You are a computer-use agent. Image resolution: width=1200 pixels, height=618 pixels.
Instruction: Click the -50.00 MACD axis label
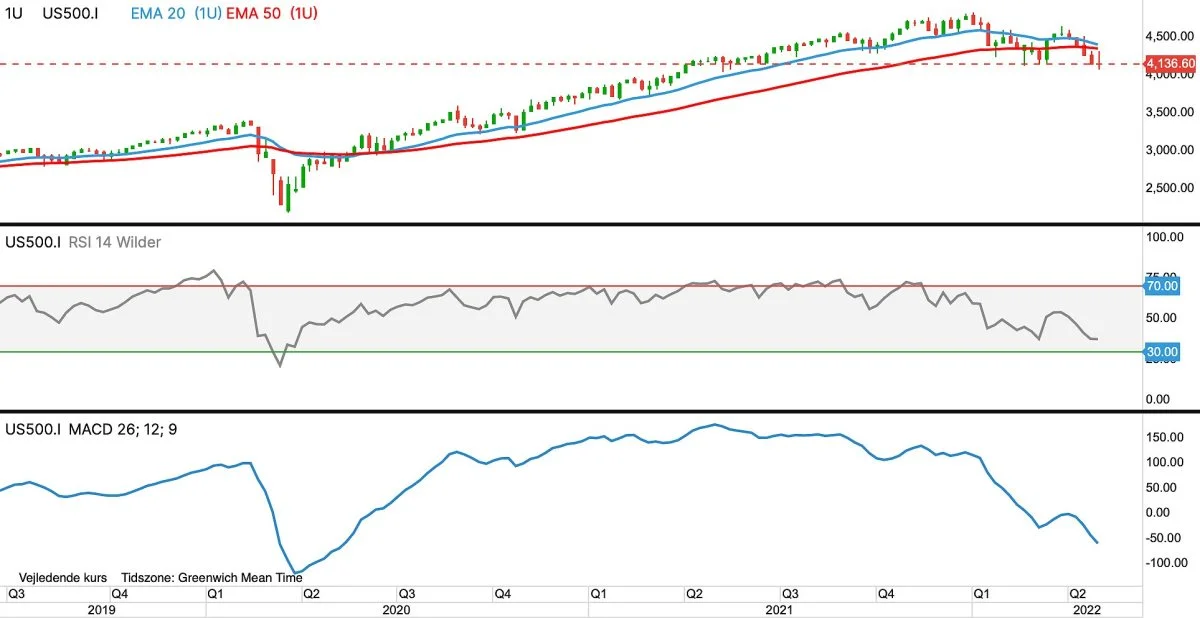tap(1163, 538)
